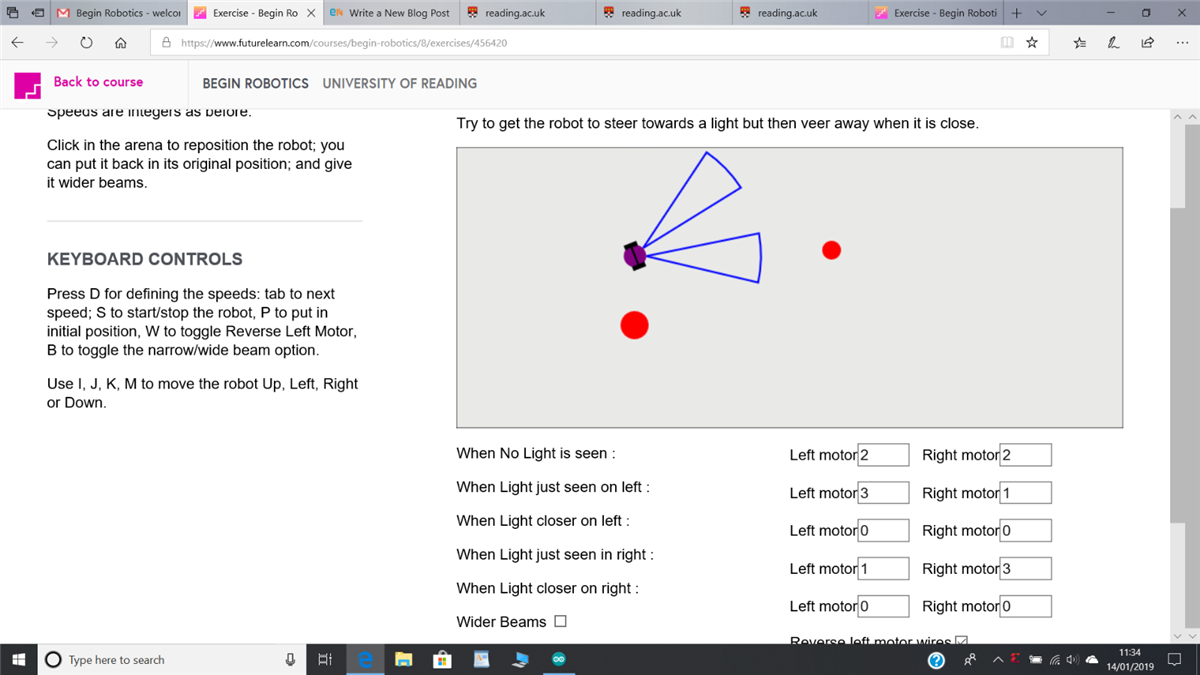Open People icon in taskbar

coord(970,660)
